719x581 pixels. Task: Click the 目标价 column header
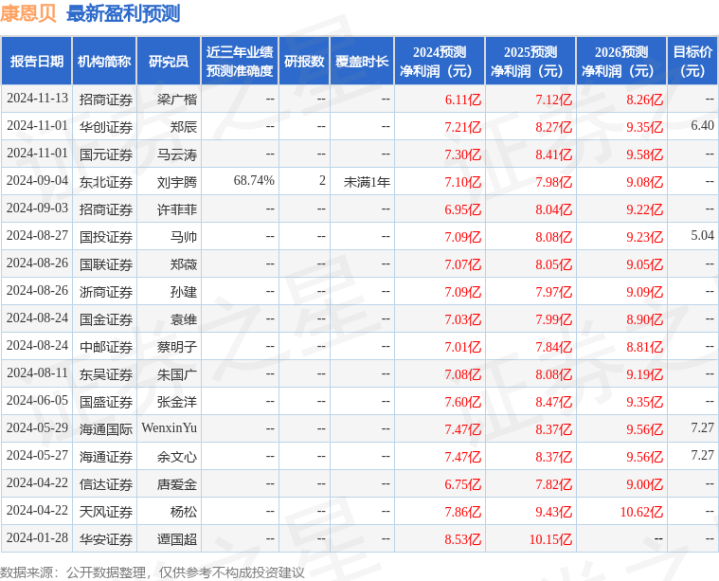[x=692, y=61]
